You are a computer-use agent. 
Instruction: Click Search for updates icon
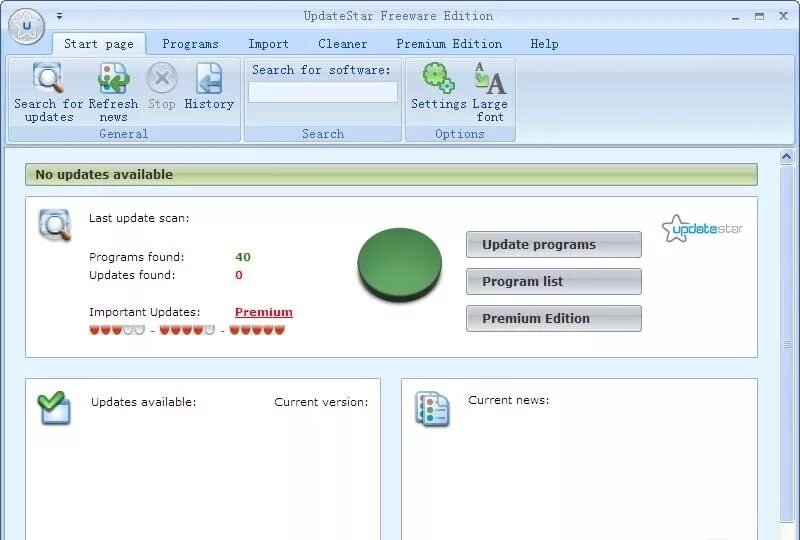coord(48,78)
